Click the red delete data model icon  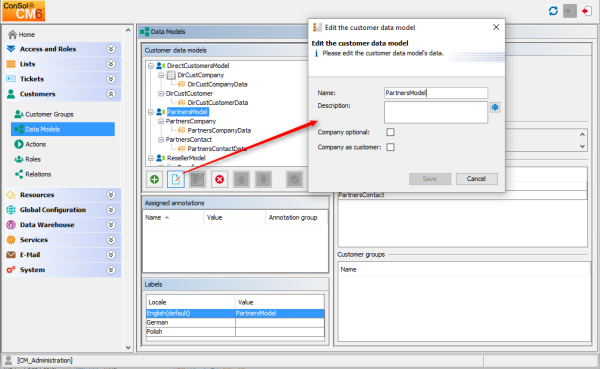click(x=219, y=179)
